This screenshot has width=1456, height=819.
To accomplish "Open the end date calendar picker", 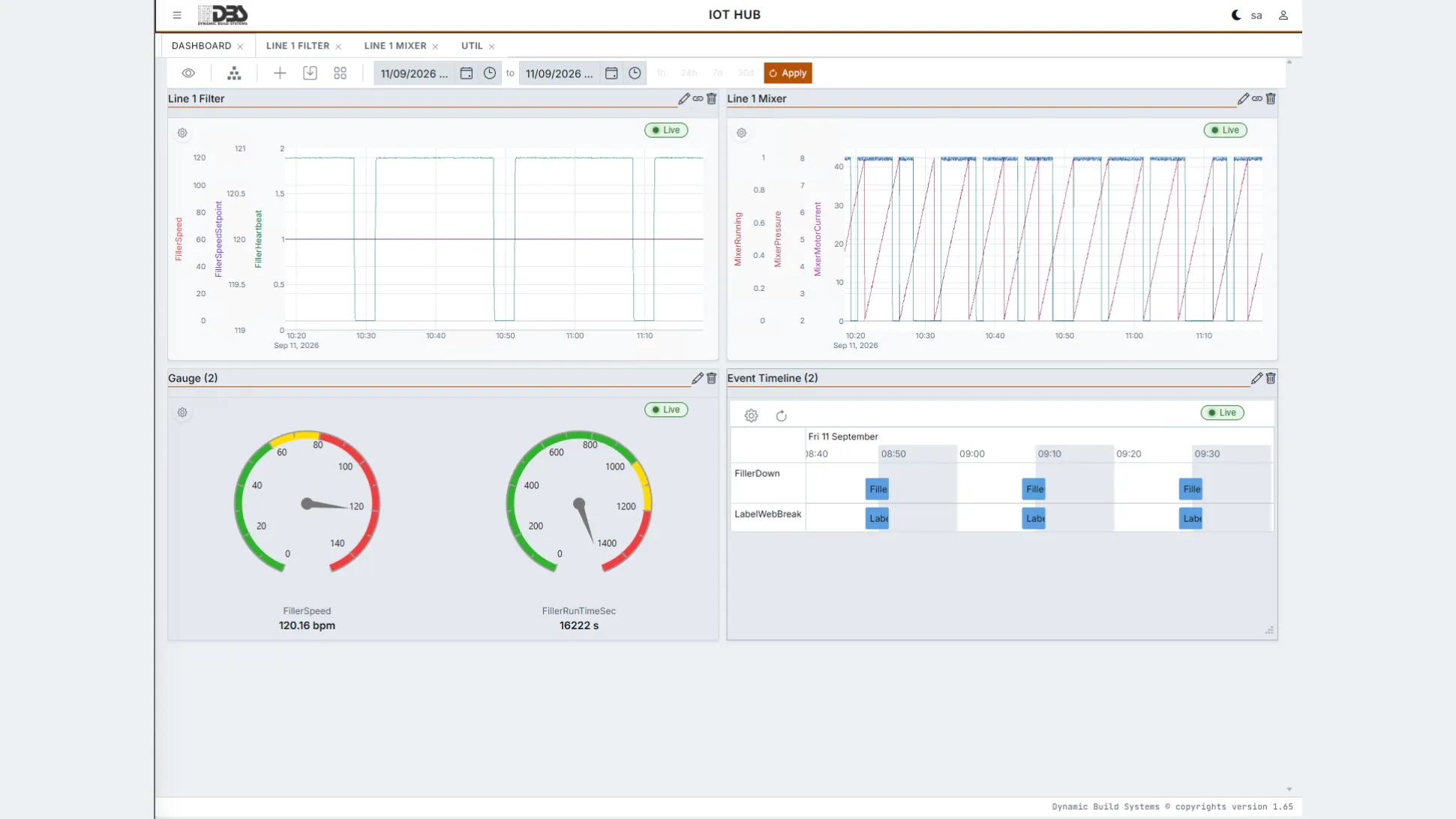I will [x=611, y=73].
